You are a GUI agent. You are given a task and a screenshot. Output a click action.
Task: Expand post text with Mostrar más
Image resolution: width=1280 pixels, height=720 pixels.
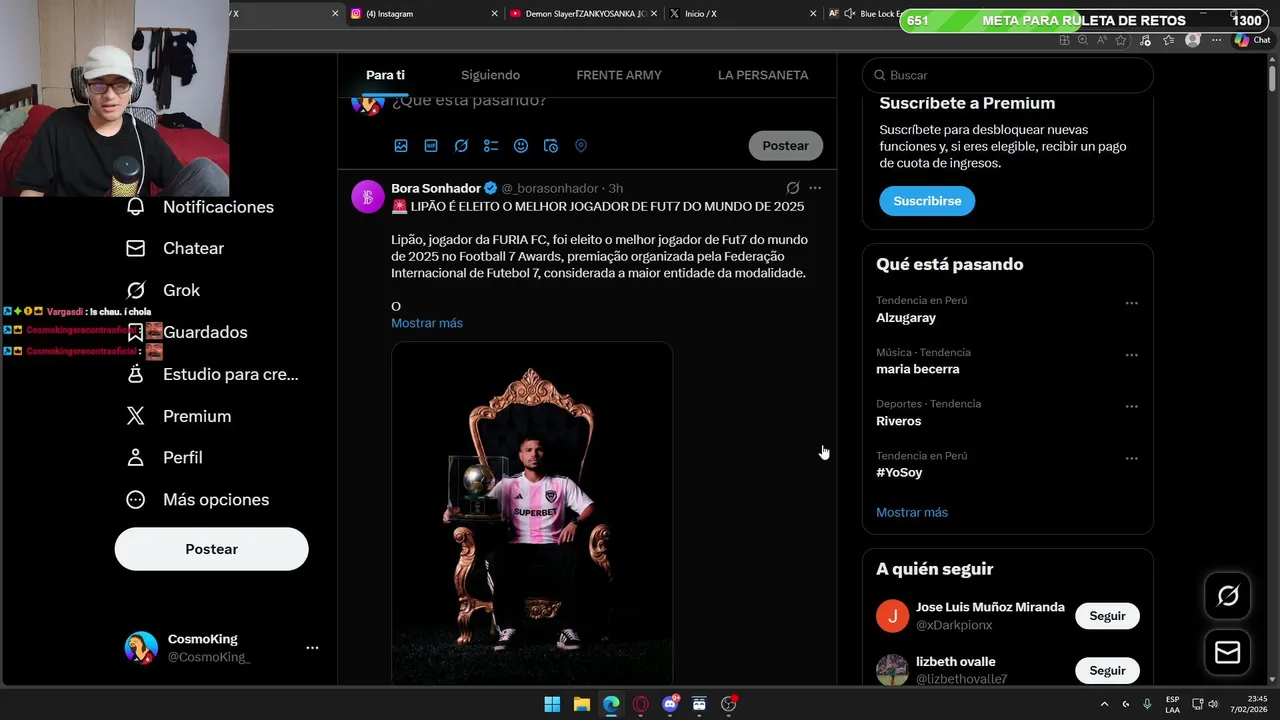(427, 323)
